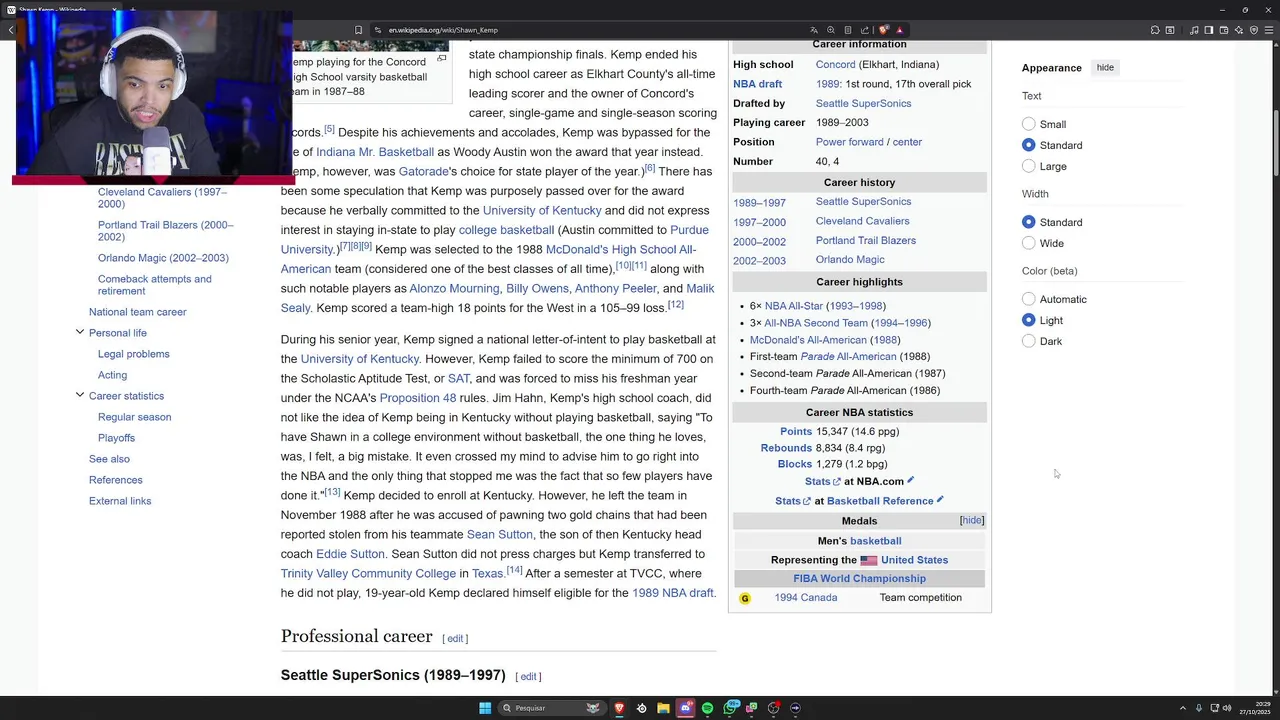Edit the Seattle SuperSonics (1989–1997) section
This screenshot has width=1280, height=720.
tap(529, 677)
